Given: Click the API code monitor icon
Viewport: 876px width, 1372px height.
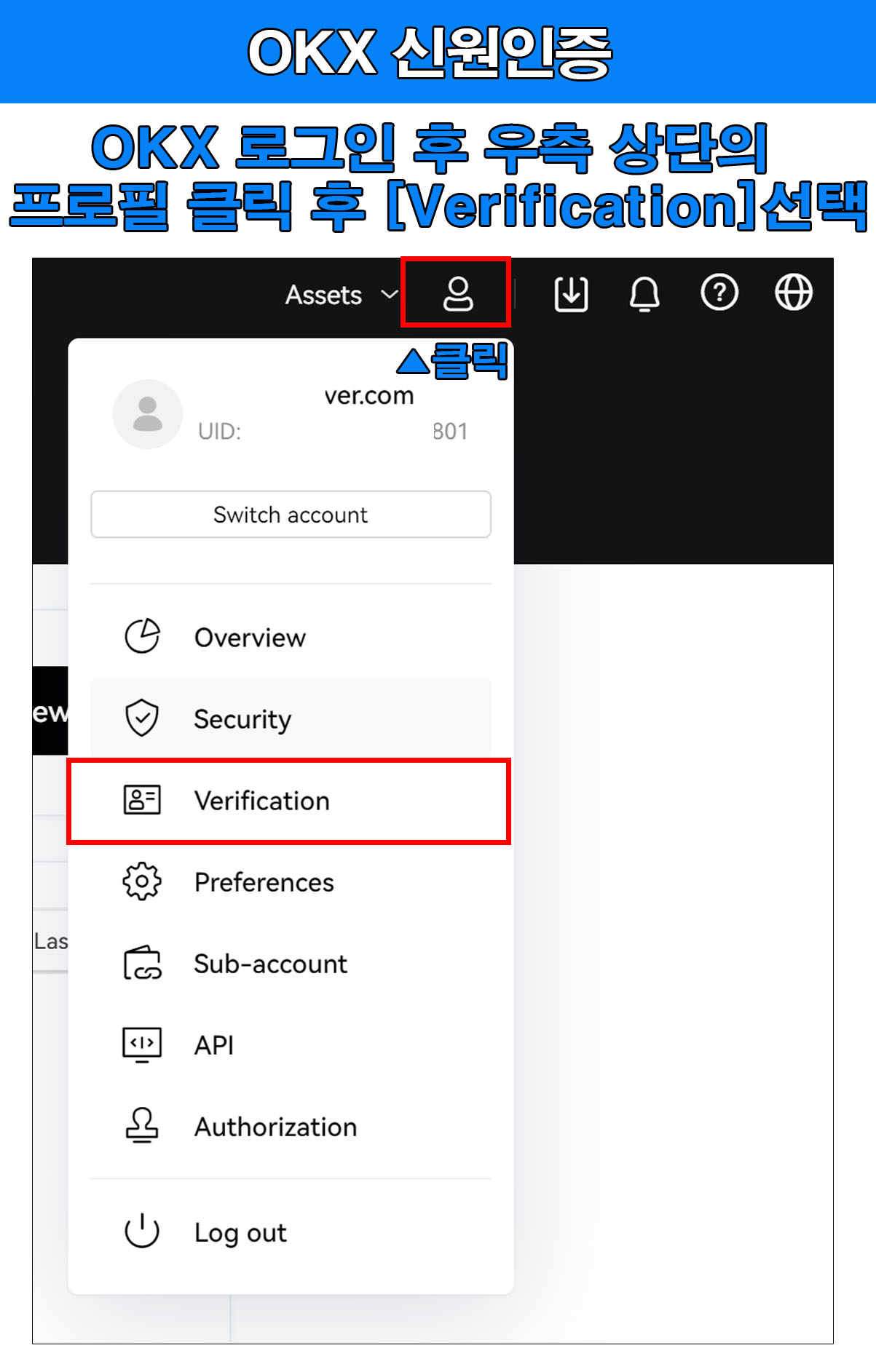Looking at the screenshot, I should pyautogui.click(x=142, y=1045).
